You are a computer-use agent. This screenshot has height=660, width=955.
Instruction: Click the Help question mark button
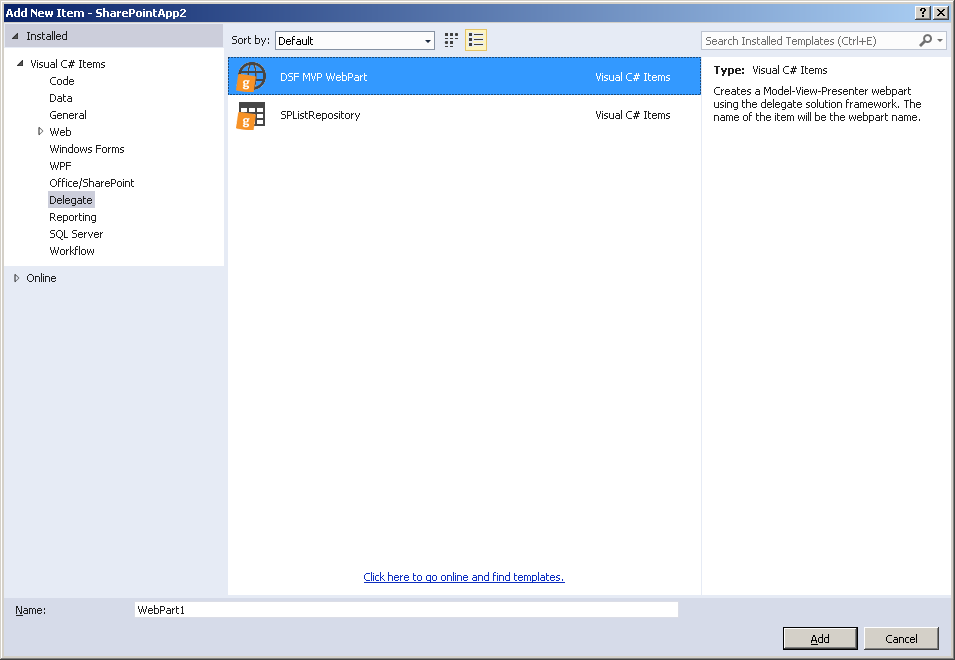[x=922, y=12]
